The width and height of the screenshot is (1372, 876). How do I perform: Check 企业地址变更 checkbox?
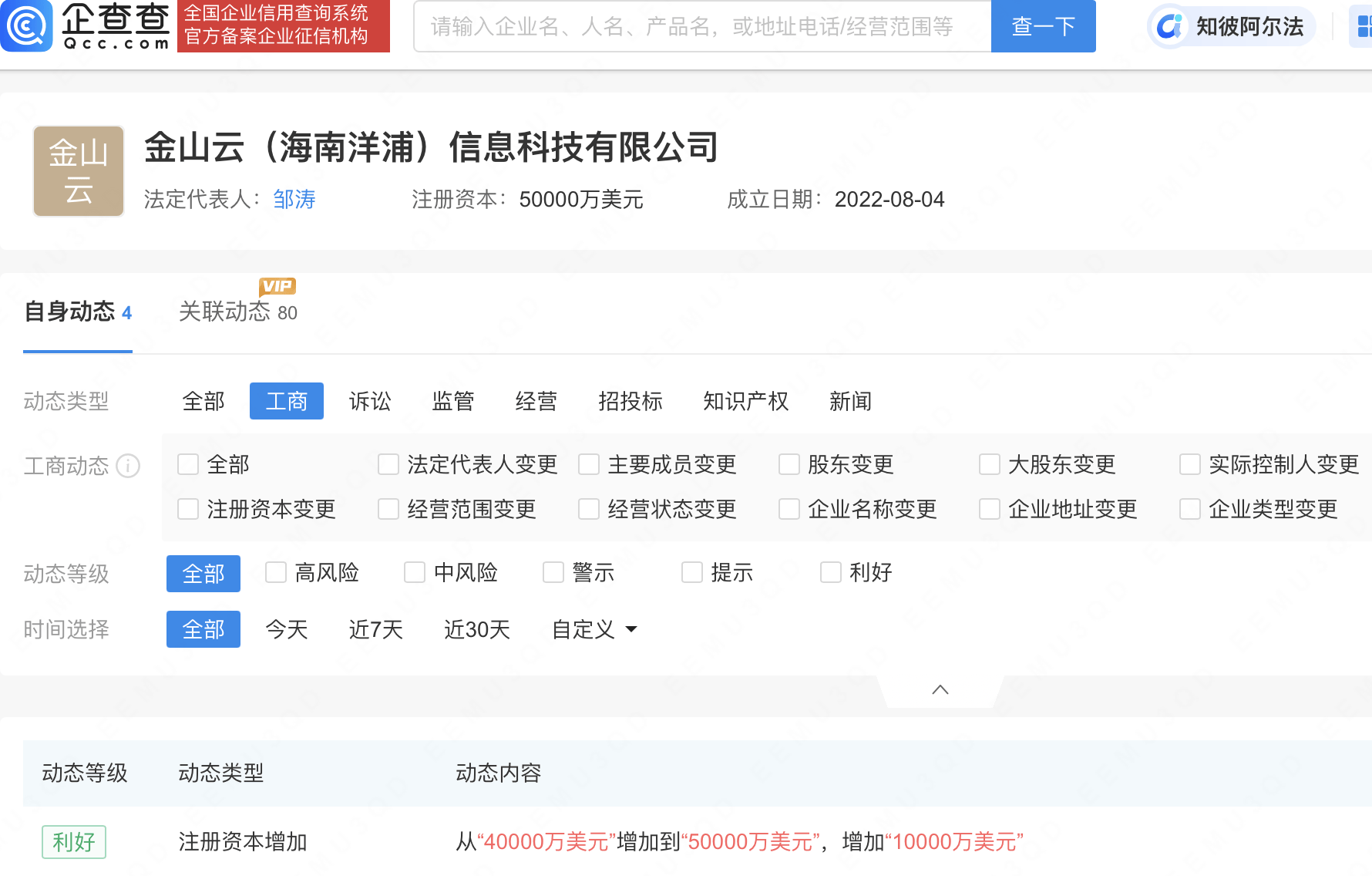(x=990, y=509)
